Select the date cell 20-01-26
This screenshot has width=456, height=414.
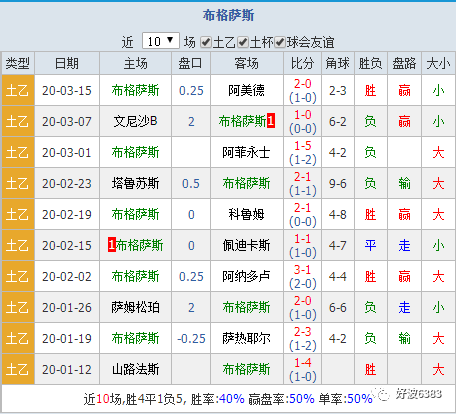pyautogui.click(x=67, y=308)
